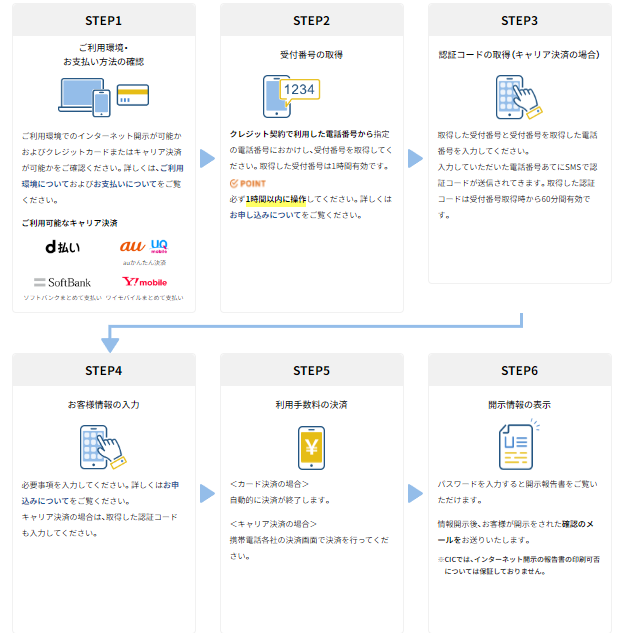The width and height of the screenshot is (620, 633).
Task: Click the laptop and phone illustration in STEP1
Action: 84,97
